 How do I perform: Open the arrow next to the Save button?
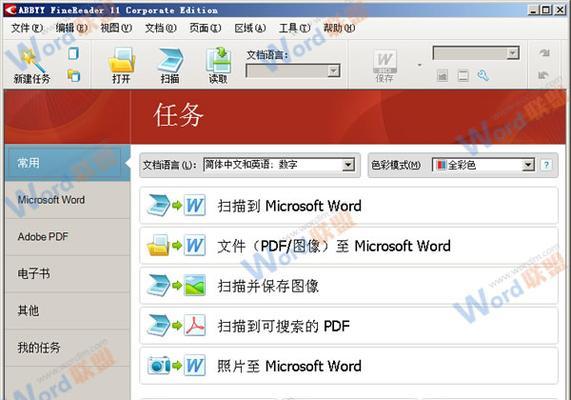point(420,66)
